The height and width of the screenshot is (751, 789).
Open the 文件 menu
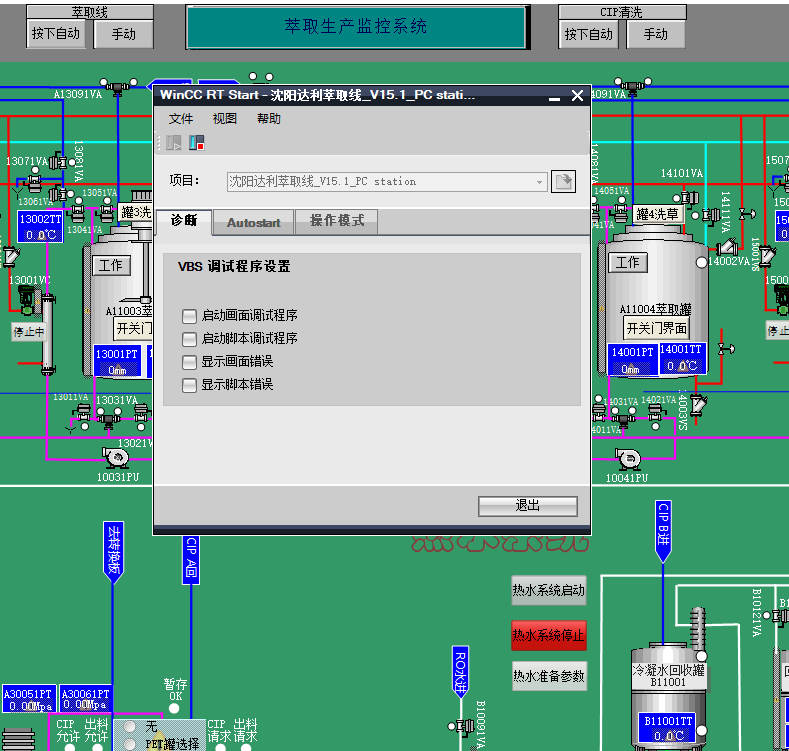(x=181, y=119)
